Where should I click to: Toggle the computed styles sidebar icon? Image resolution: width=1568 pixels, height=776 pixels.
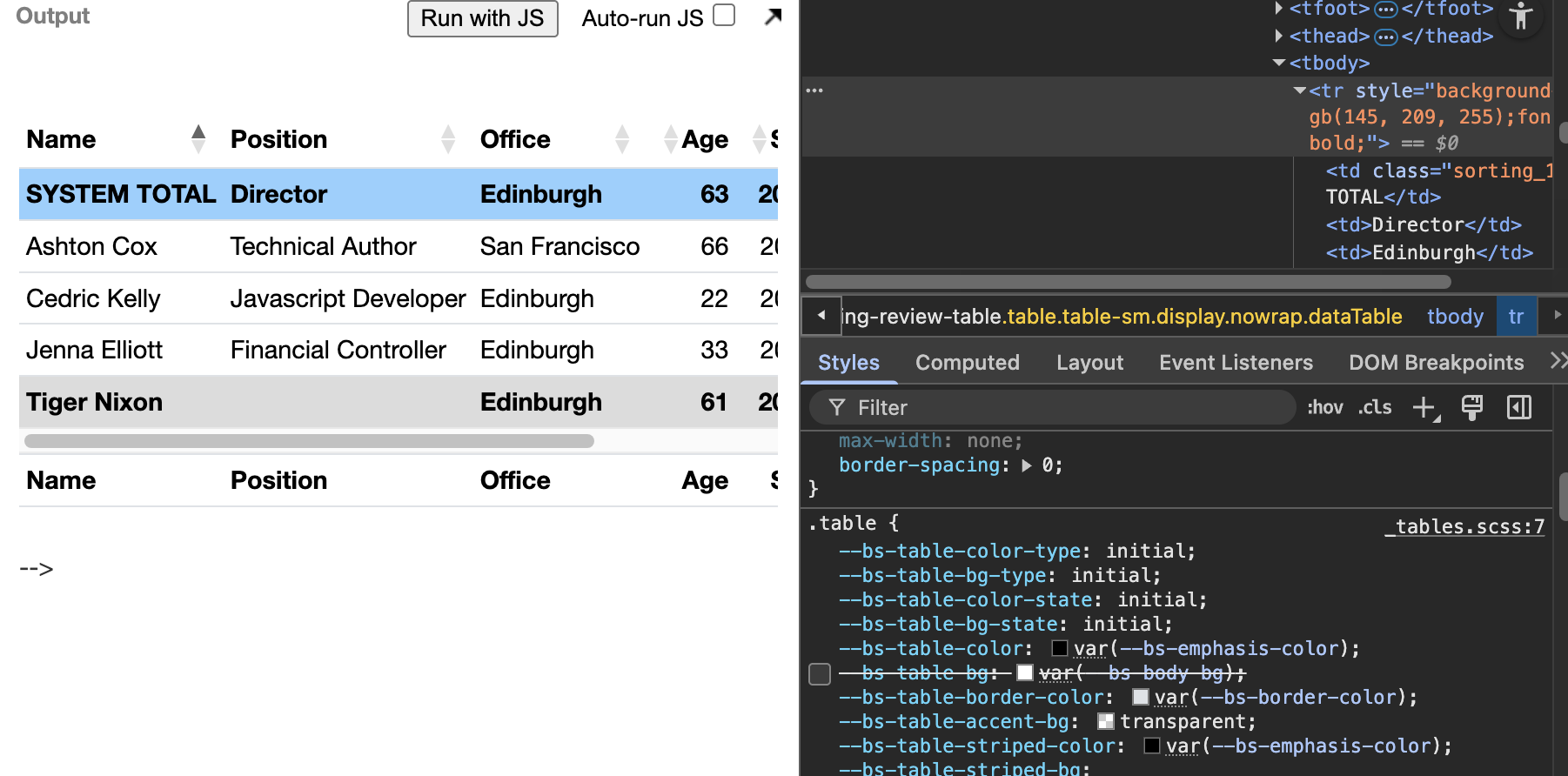[x=1519, y=407]
